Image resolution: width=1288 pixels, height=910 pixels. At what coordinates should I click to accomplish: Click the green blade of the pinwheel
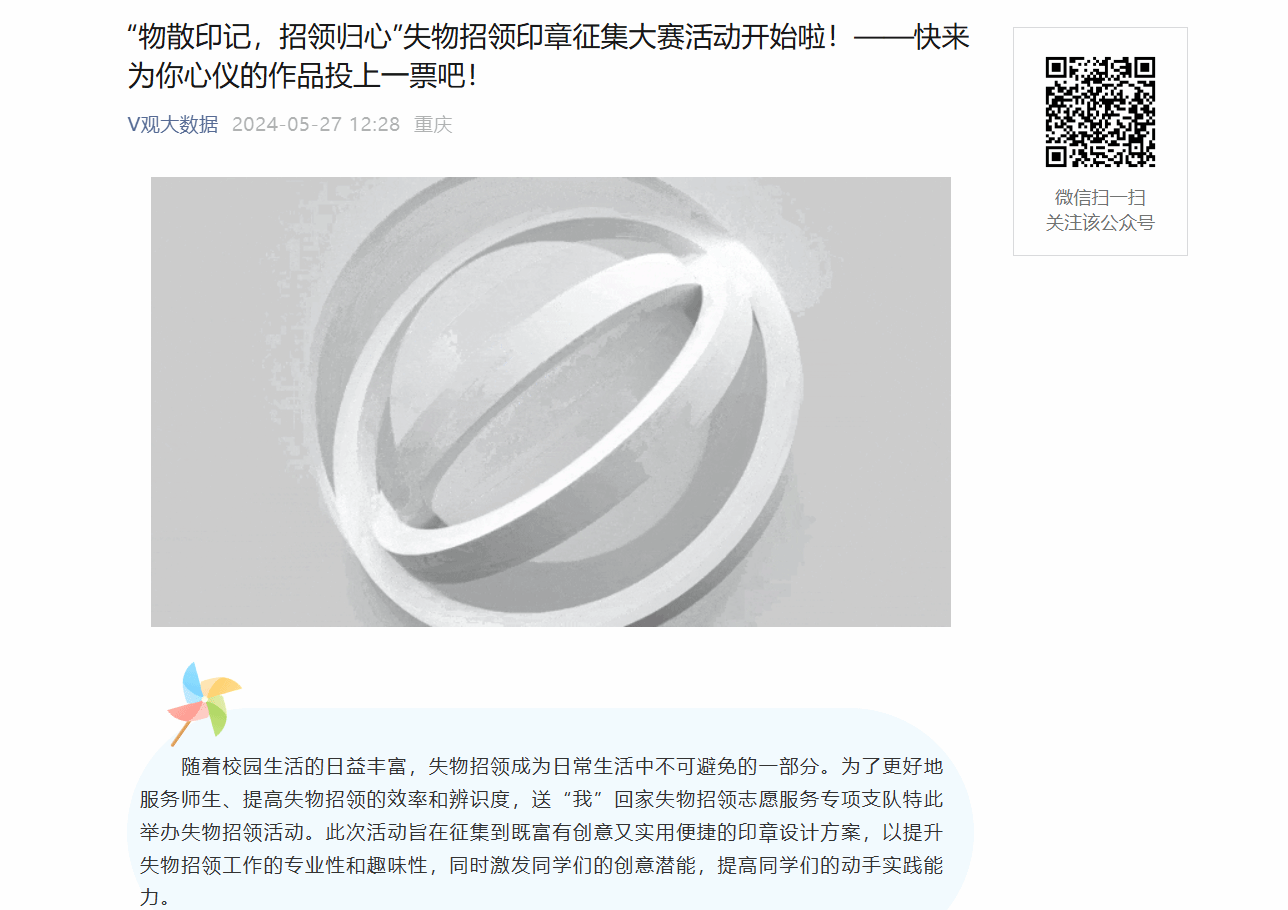pyautogui.click(x=217, y=716)
